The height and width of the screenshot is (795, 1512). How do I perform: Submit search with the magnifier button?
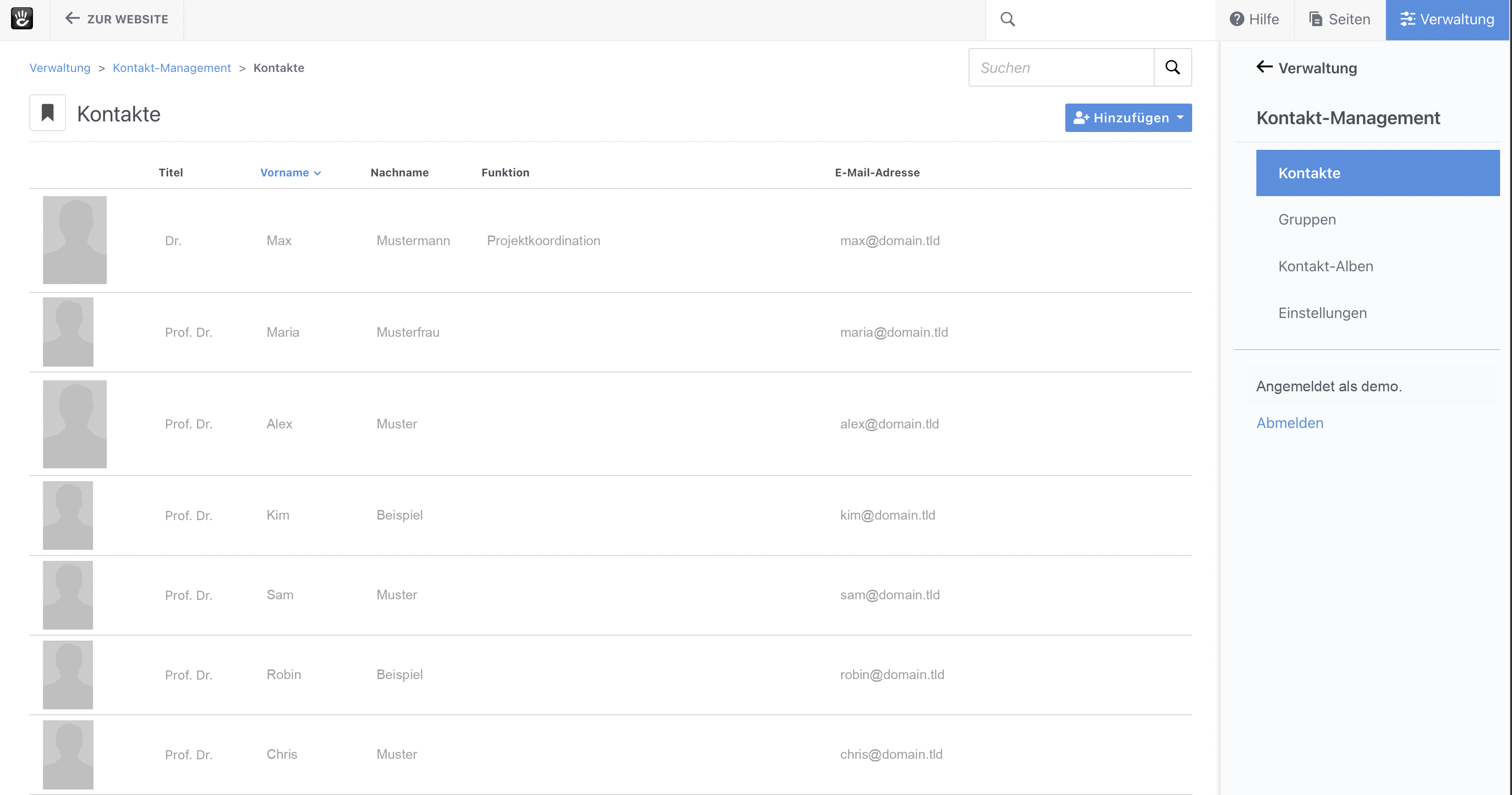[x=1172, y=67]
